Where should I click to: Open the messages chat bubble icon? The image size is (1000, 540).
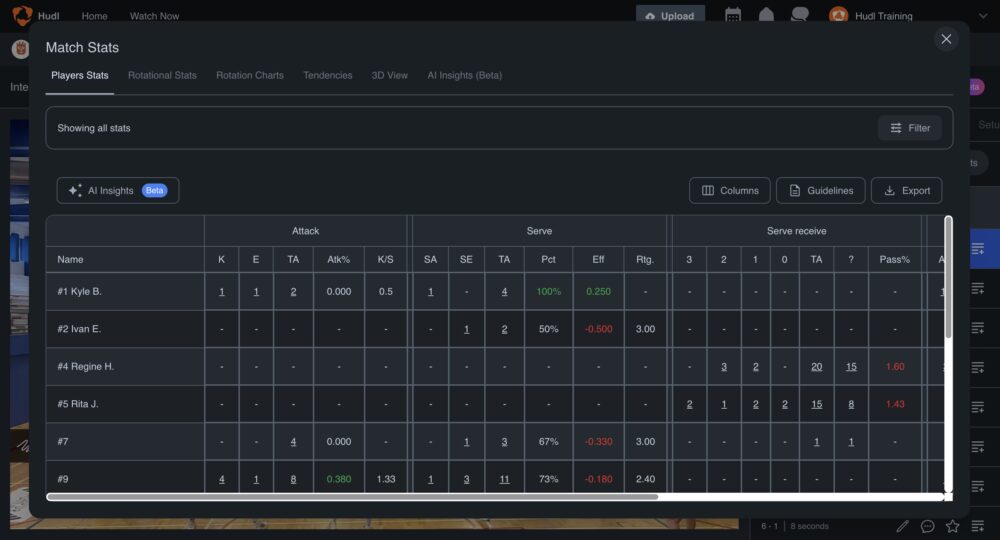tap(799, 15)
